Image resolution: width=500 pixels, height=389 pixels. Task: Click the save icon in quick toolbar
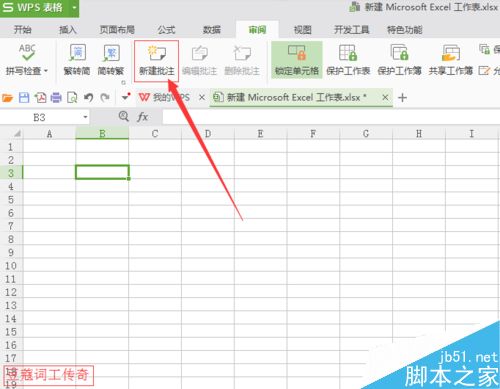coord(24,98)
